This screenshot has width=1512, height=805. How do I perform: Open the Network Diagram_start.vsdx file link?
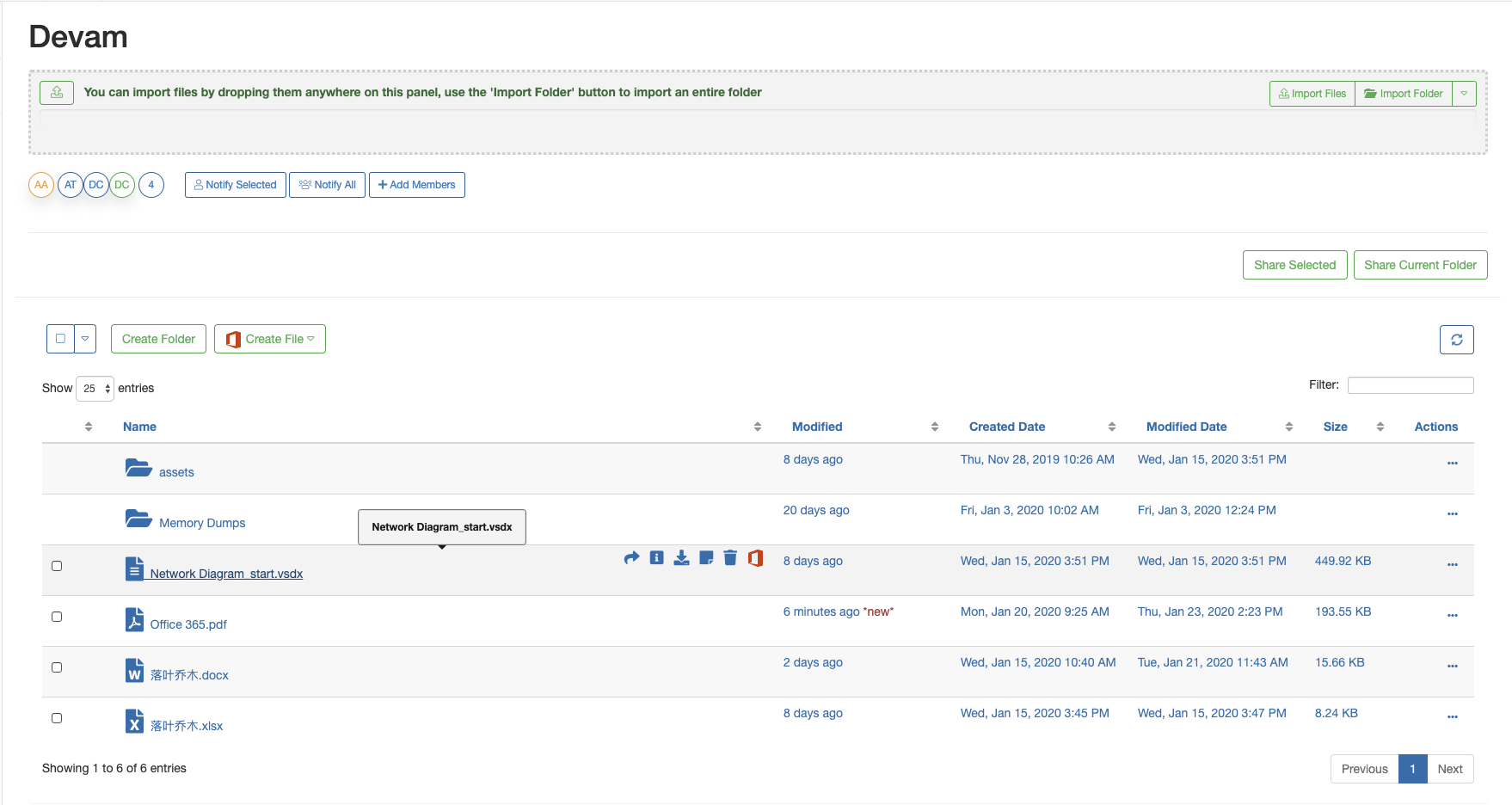(226, 574)
